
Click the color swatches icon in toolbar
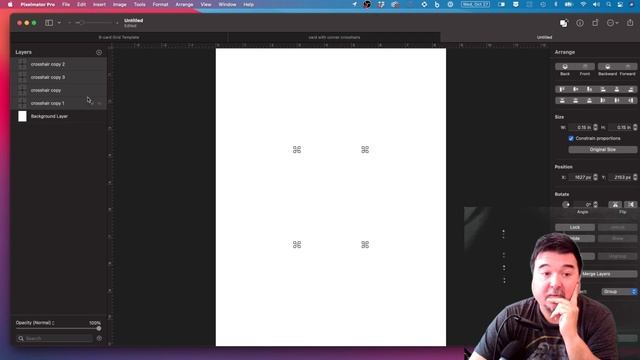pos(564,23)
